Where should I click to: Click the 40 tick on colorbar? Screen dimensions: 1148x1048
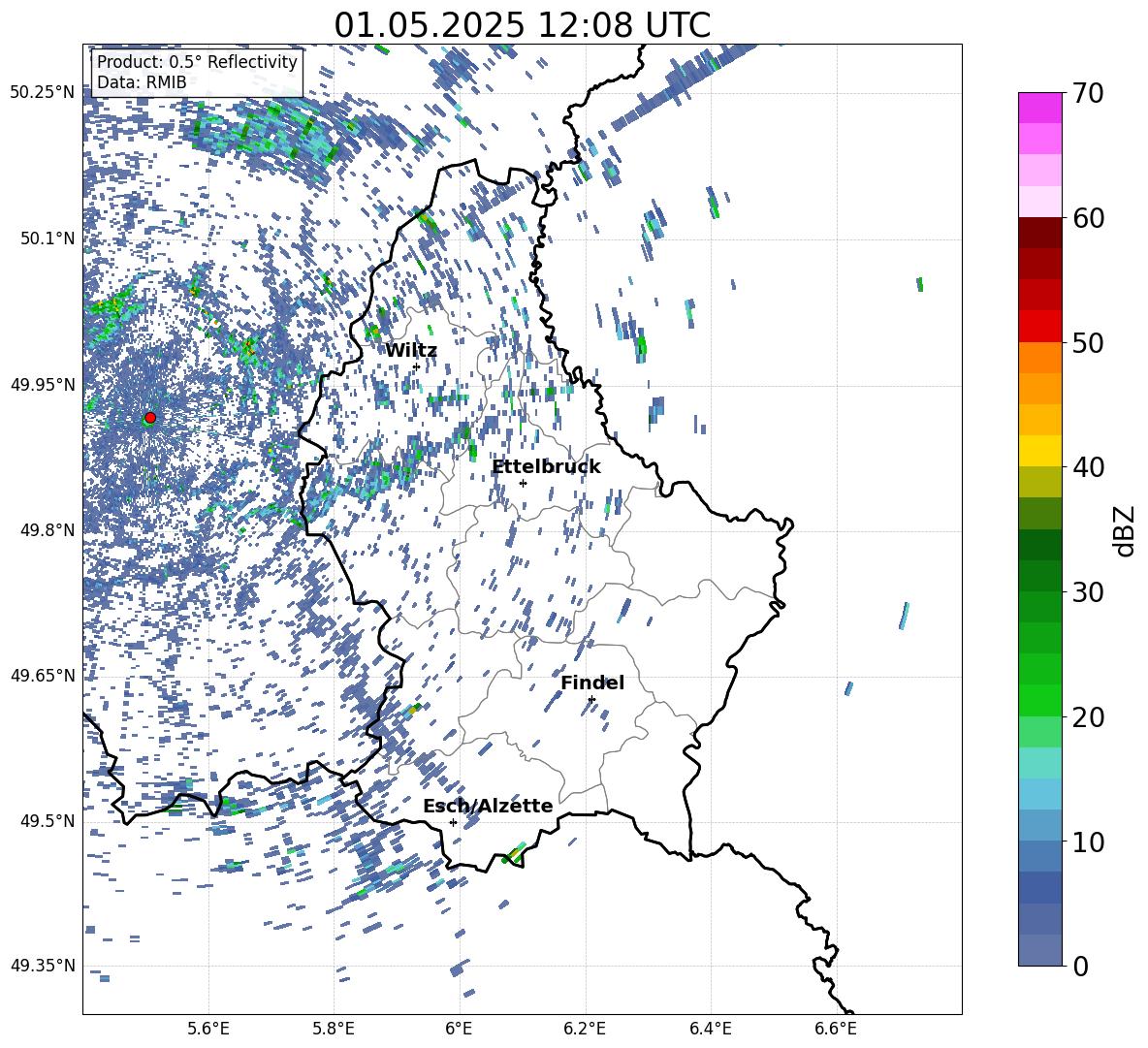pos(1087,467)
